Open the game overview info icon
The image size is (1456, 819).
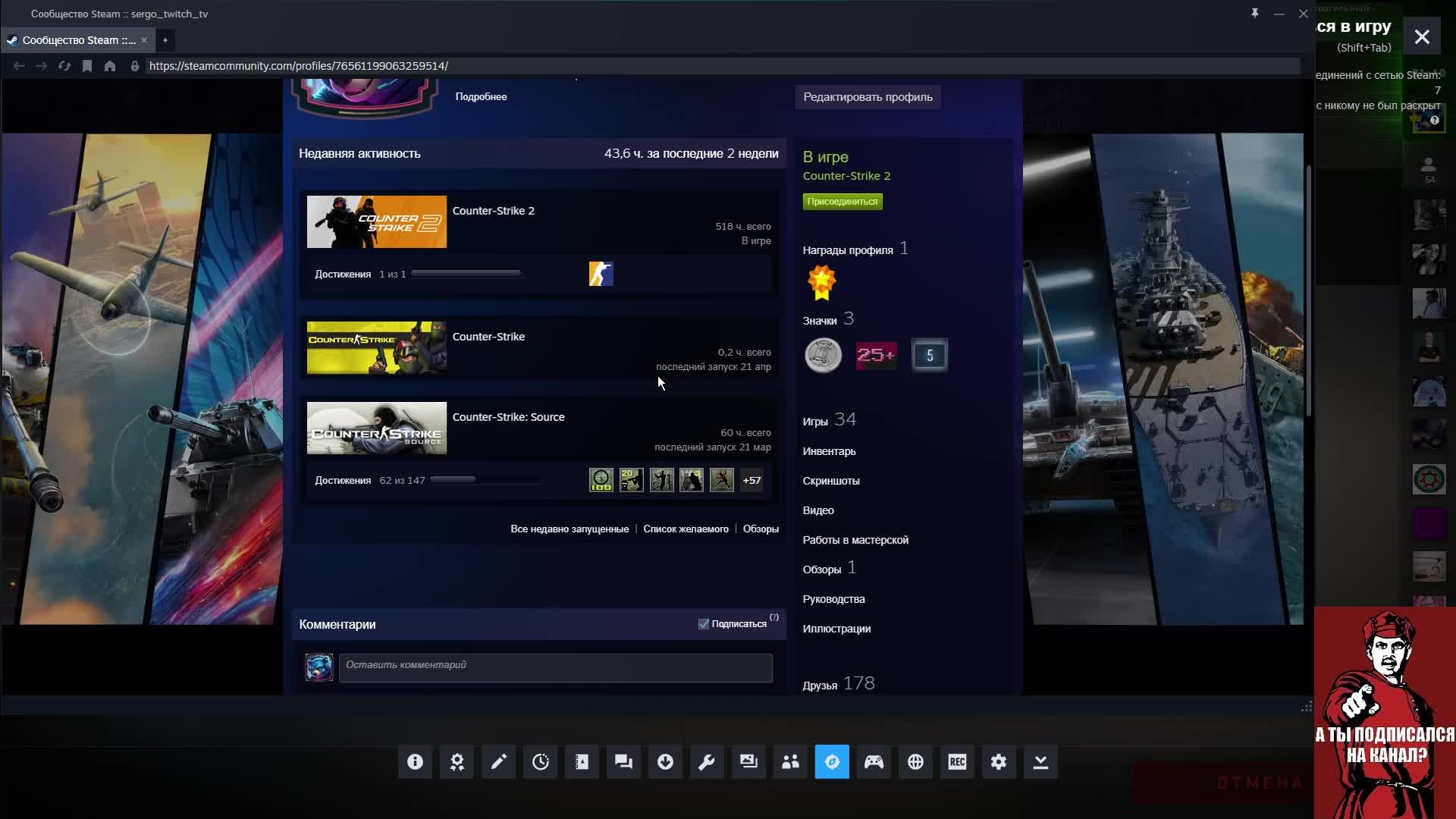[415, 762]
